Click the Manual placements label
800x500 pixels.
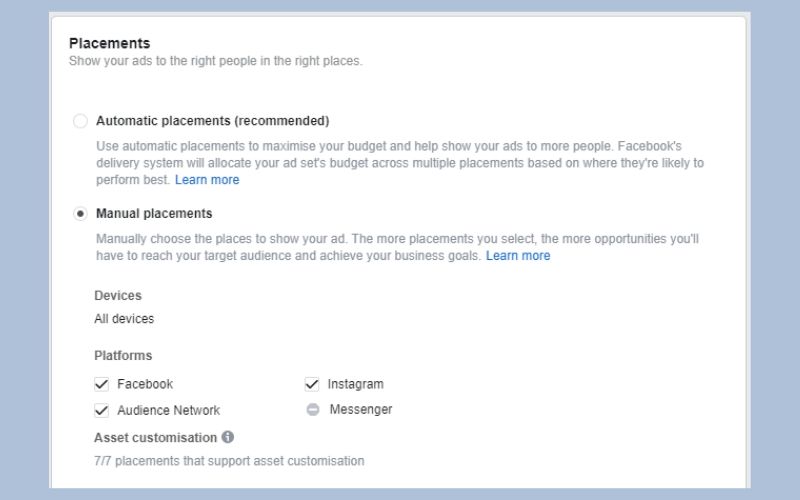154,213
